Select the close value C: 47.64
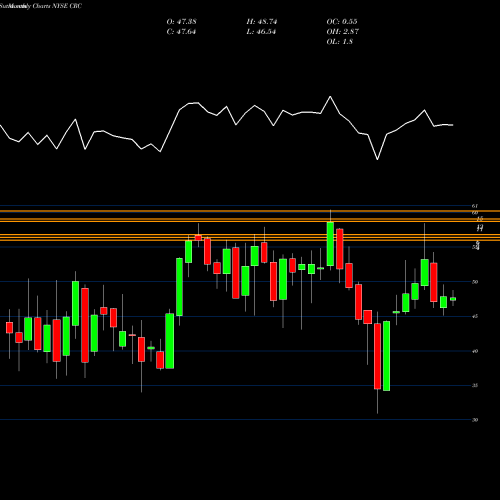Screen dimensions: 500x500 [181, 32]
